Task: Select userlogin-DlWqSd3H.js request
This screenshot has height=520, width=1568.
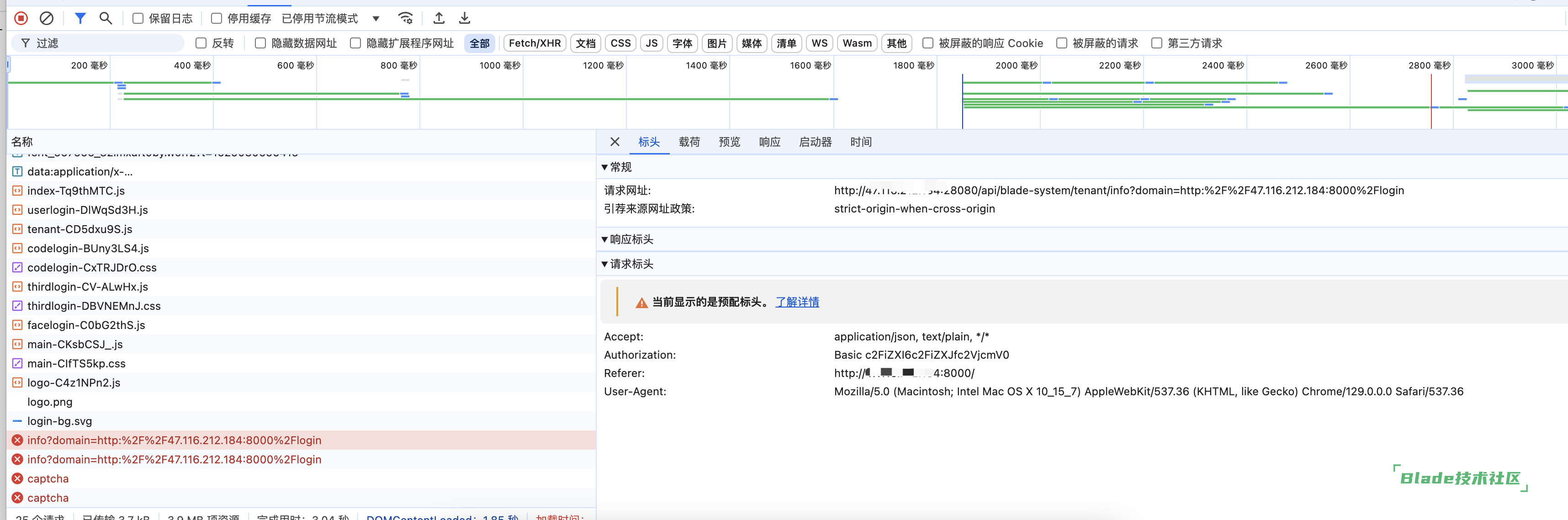Action: coord(301,210)
